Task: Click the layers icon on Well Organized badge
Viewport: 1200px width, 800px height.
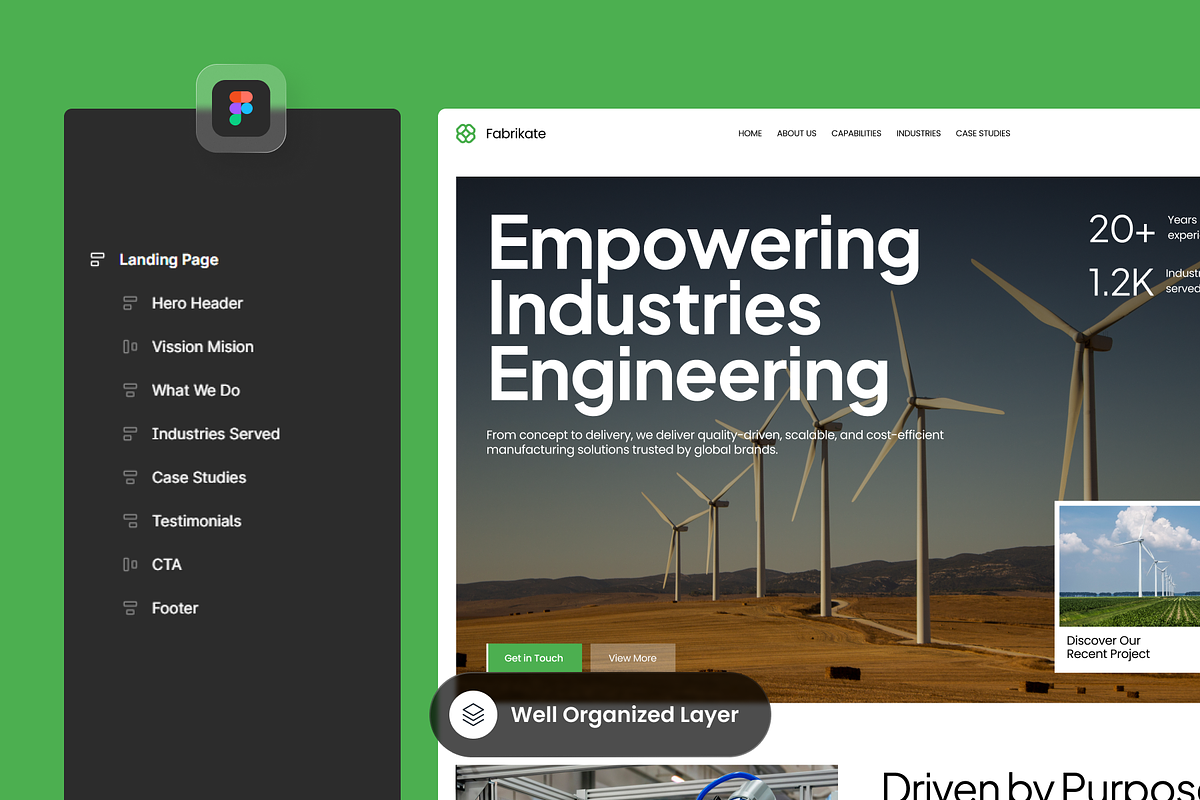Action: tap(473, 714)
